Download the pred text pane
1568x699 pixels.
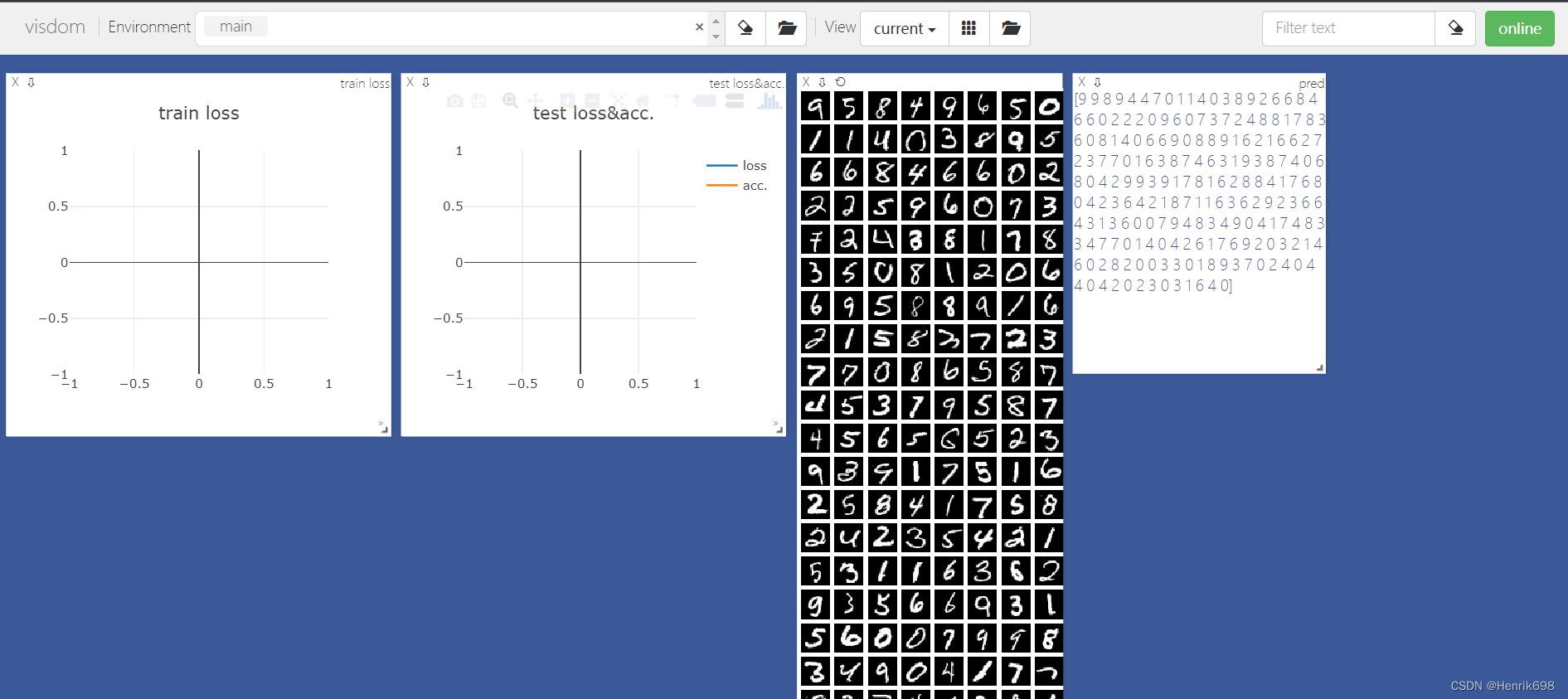point(1097,82)
